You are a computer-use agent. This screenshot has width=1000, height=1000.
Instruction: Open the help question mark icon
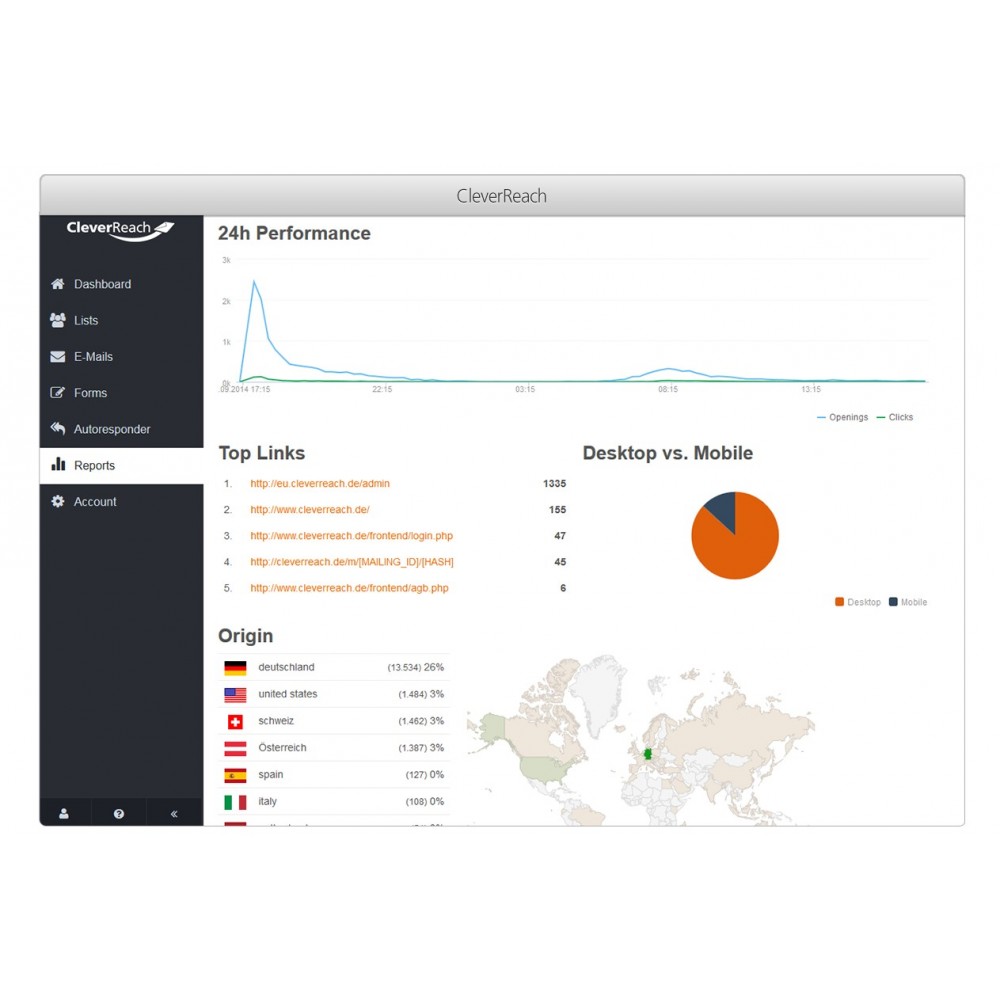click(x=119, y=814)
